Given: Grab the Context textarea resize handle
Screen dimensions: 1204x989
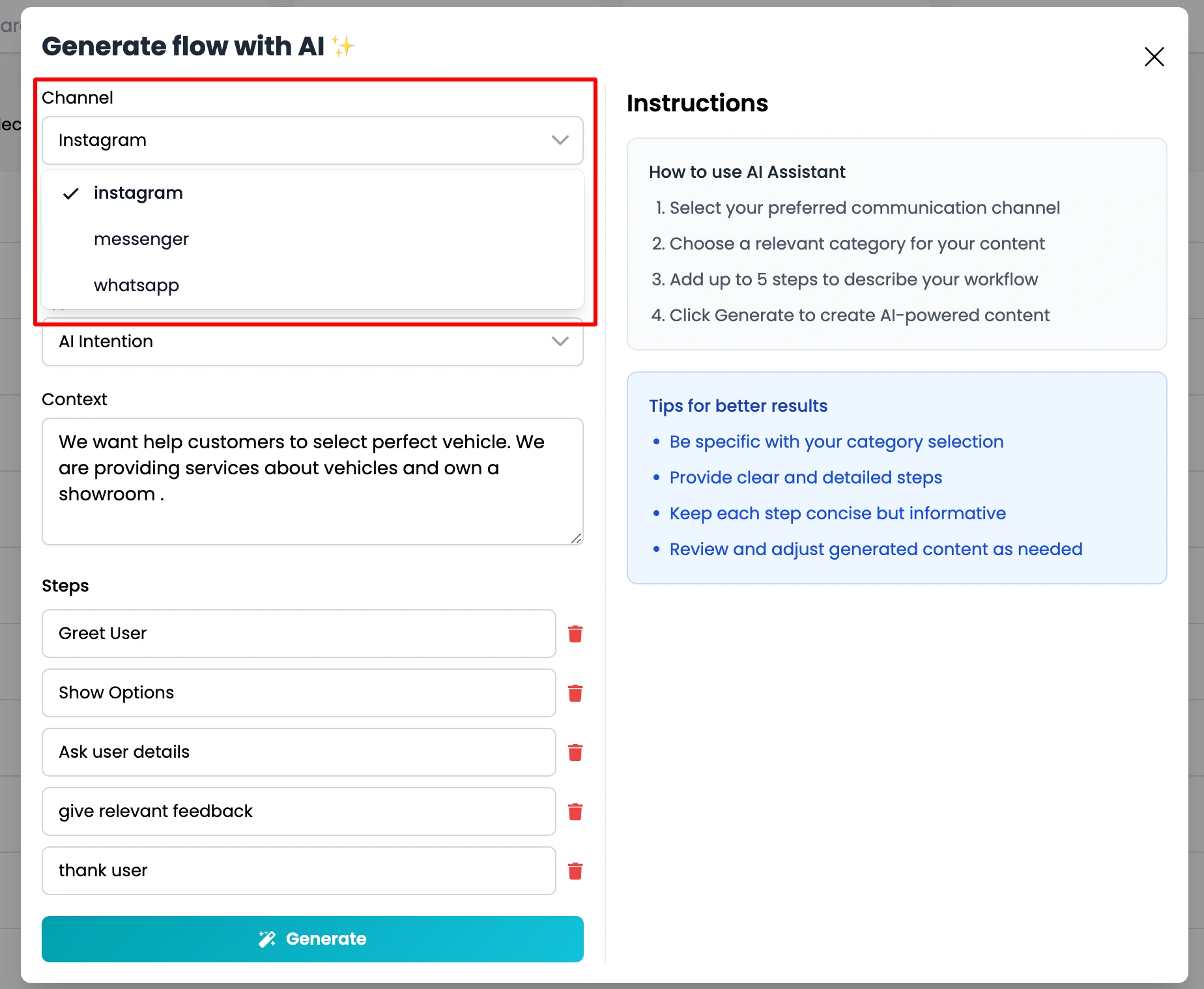Looking at the screenshot, I should [x=576, y=538].
